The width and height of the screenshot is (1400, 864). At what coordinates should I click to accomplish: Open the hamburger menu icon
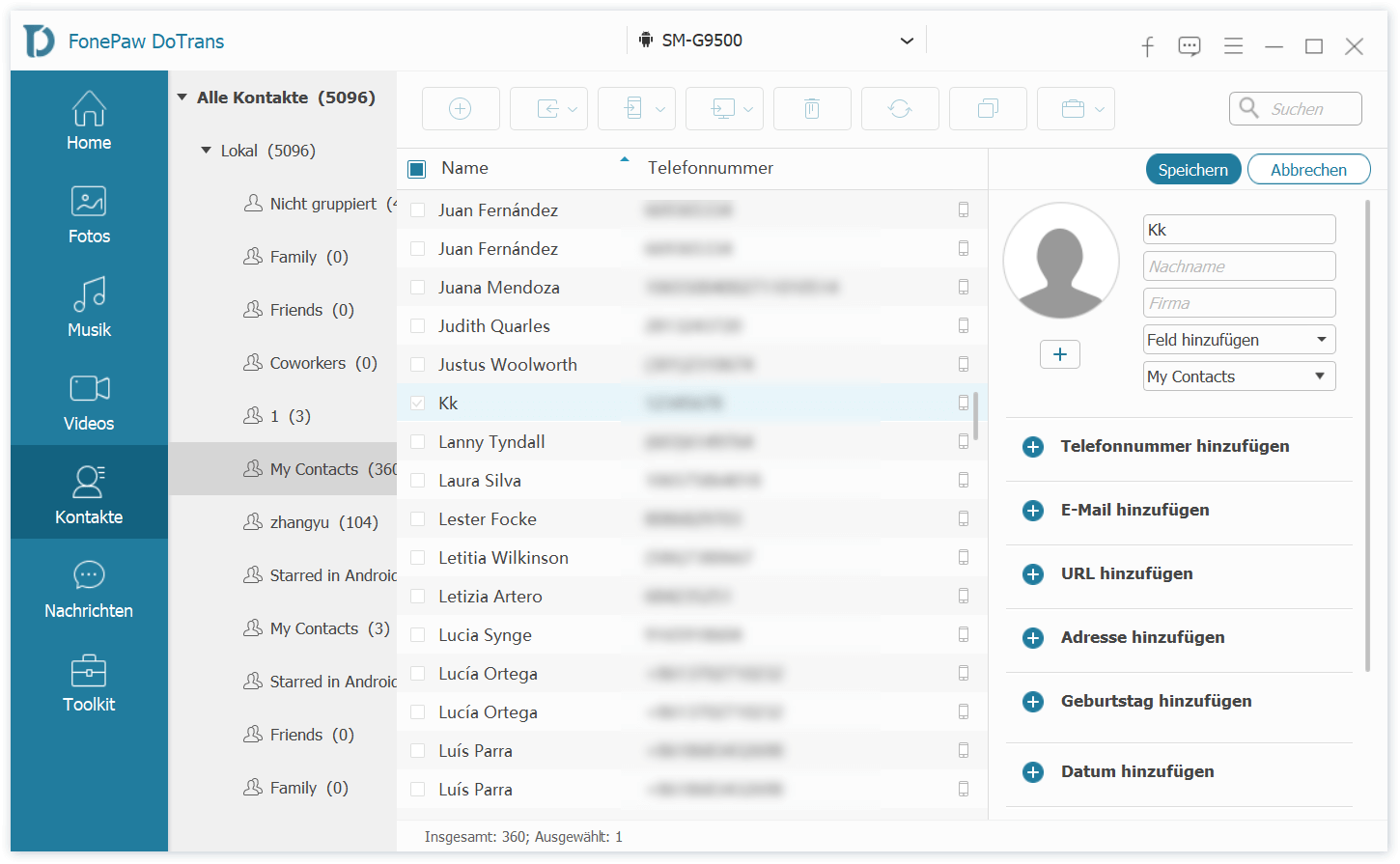point(1233,45)
